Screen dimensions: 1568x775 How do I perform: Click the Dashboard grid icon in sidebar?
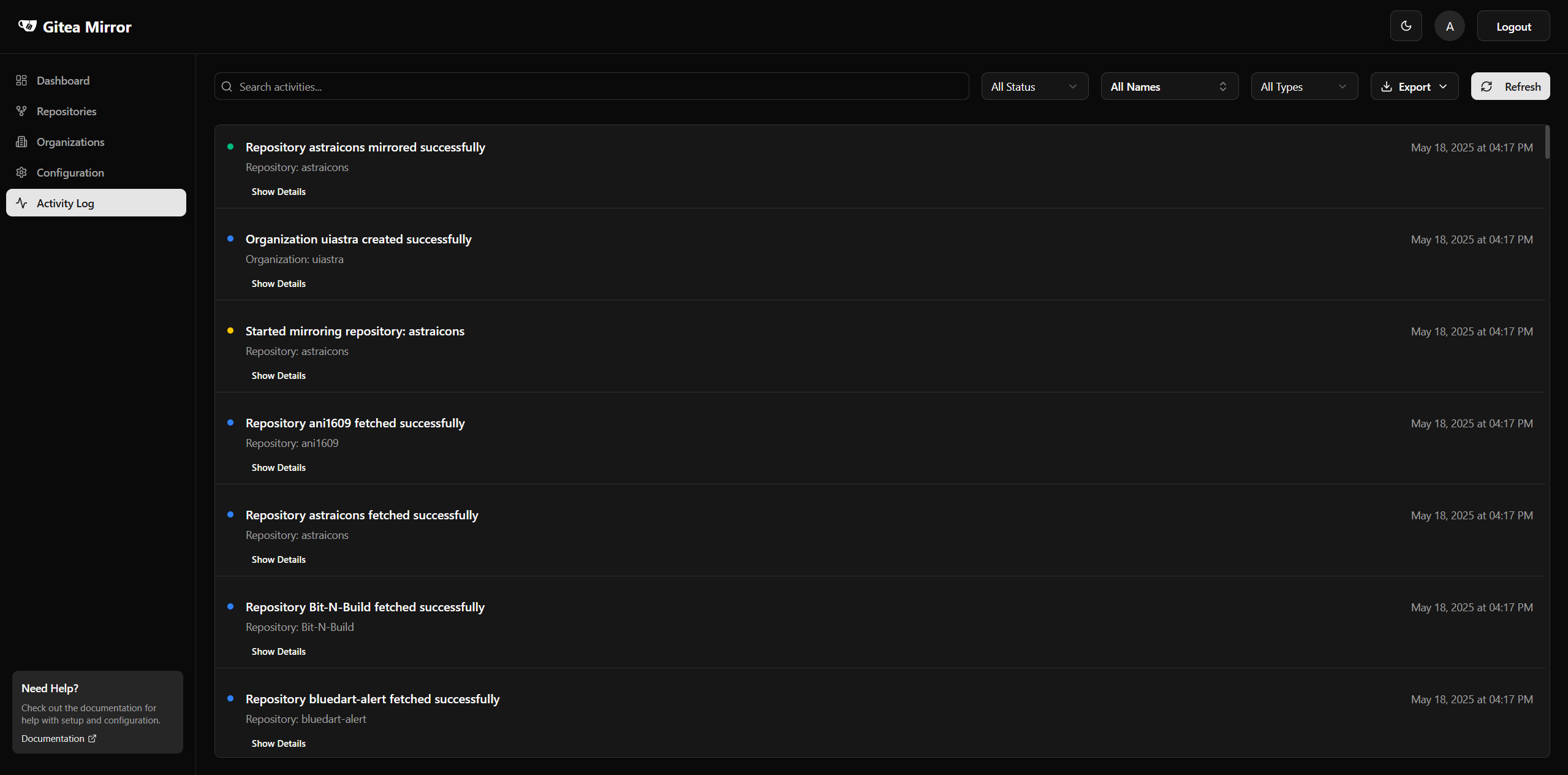tap(21, 80)
